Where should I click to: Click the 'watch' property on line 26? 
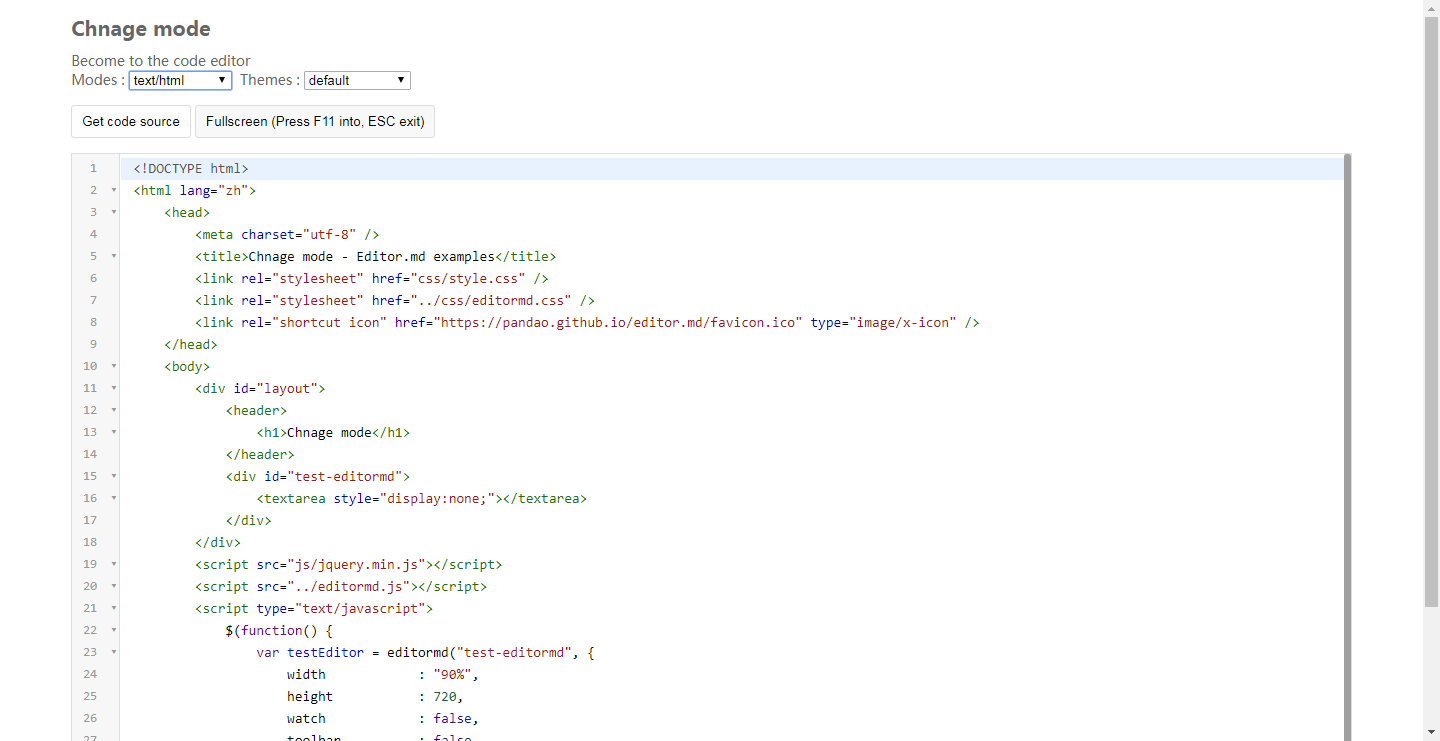click(306, 718)
